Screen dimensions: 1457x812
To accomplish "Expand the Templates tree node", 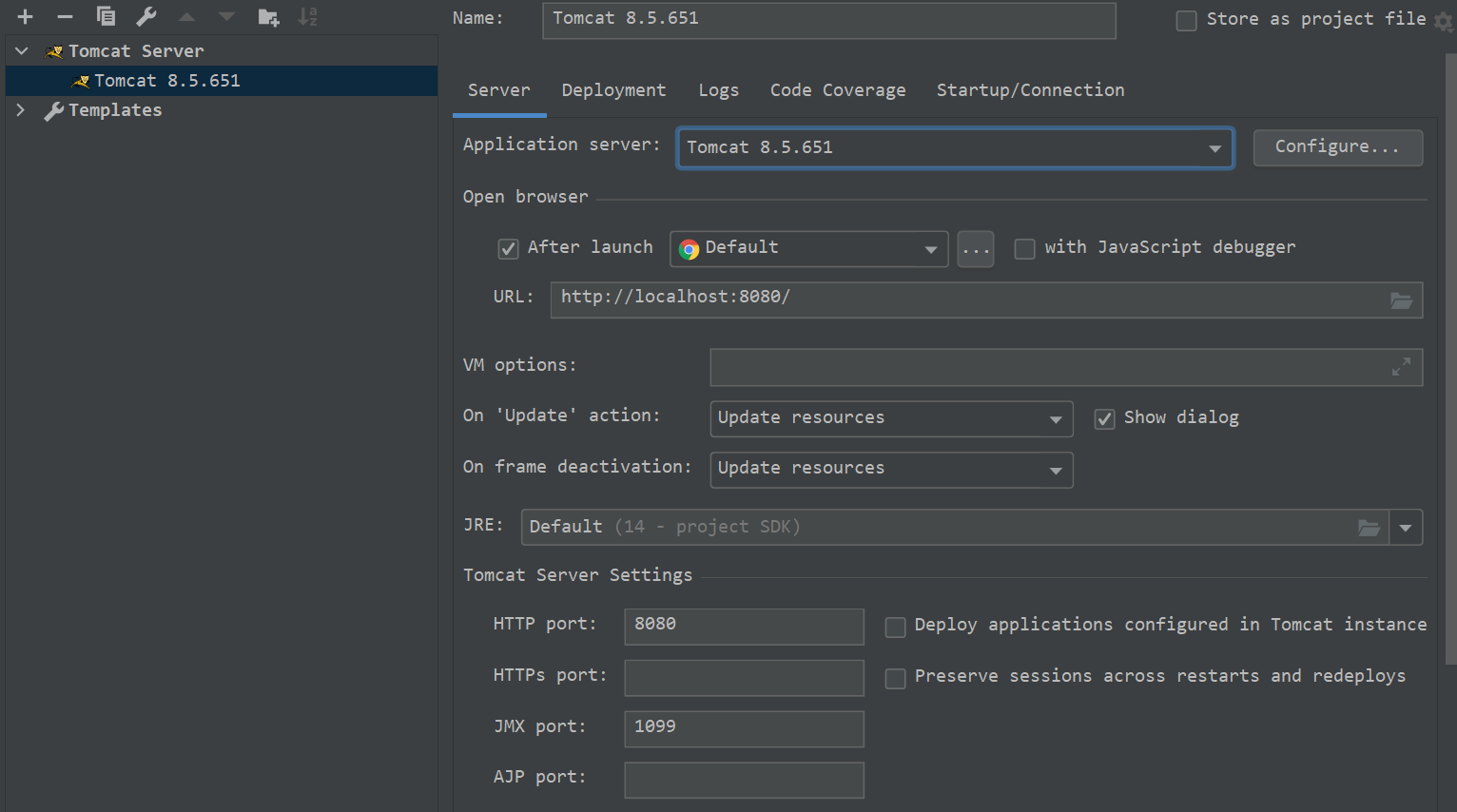I will coord(21,110).
